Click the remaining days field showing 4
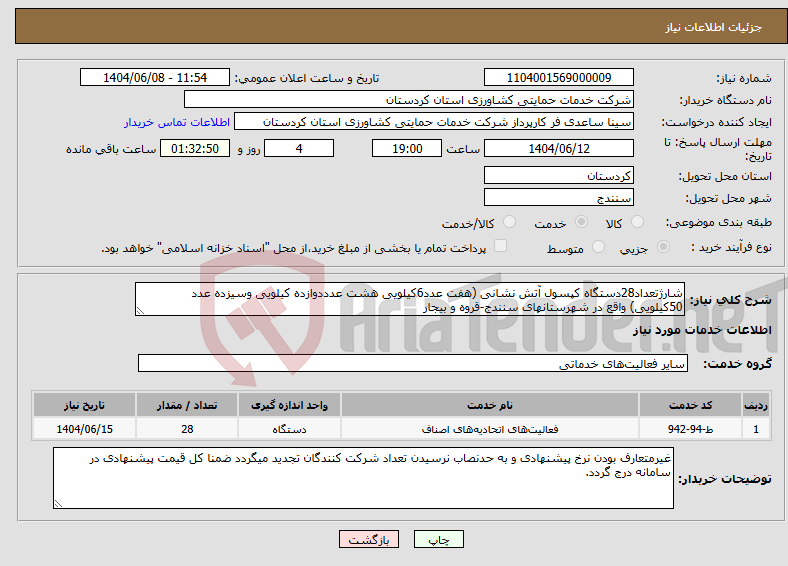The image size is (788, 566). 299,148
